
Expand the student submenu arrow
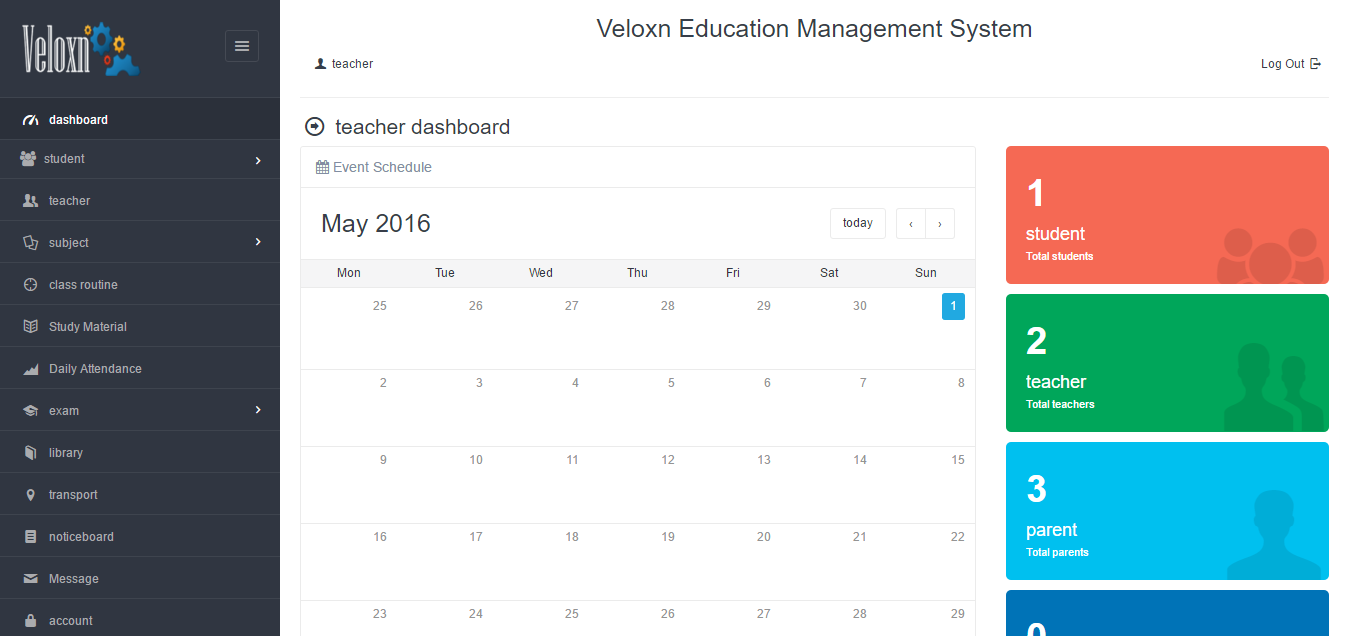[258, 160]
